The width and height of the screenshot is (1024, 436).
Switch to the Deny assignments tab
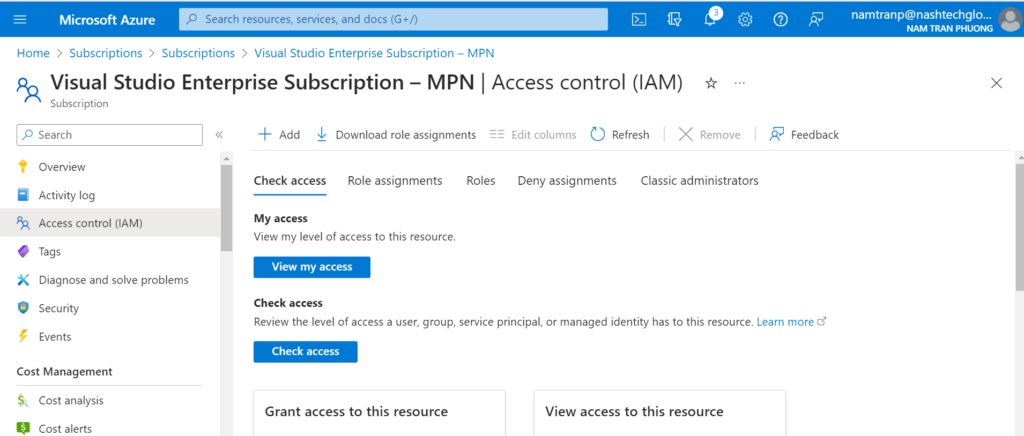[x=566, y=181]
